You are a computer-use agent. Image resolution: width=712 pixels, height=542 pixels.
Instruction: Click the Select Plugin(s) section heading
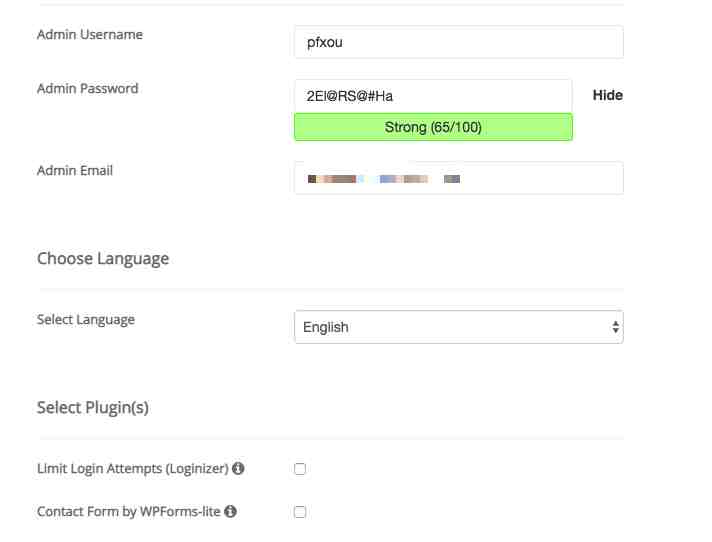click(x=93, y=408)
